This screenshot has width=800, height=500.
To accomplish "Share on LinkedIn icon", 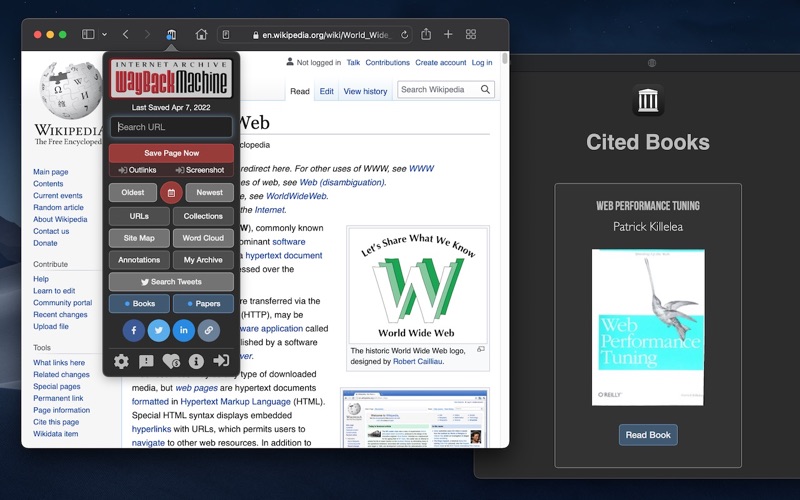I will click(x=184, y=330).
